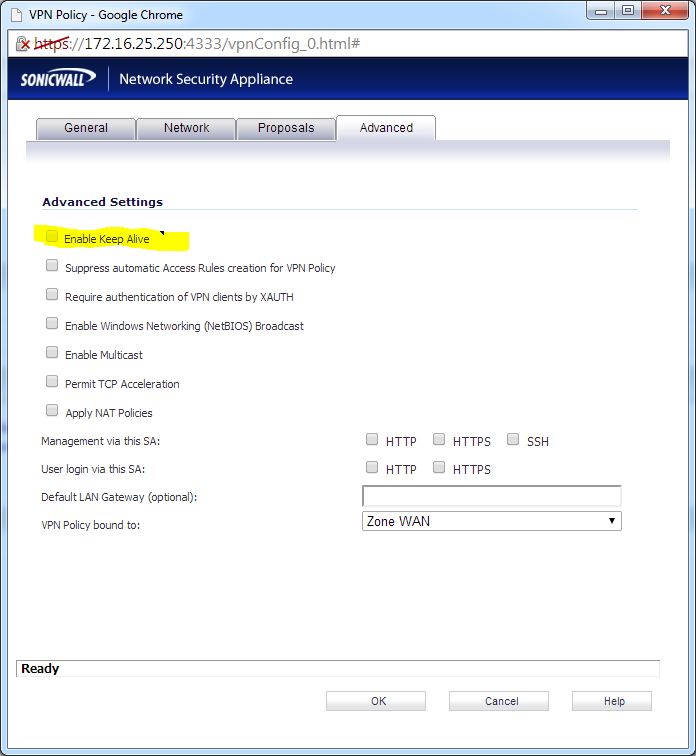696x756 pixels.
Task: Click the SonicWall logo in header
Action: pos(58,79)
